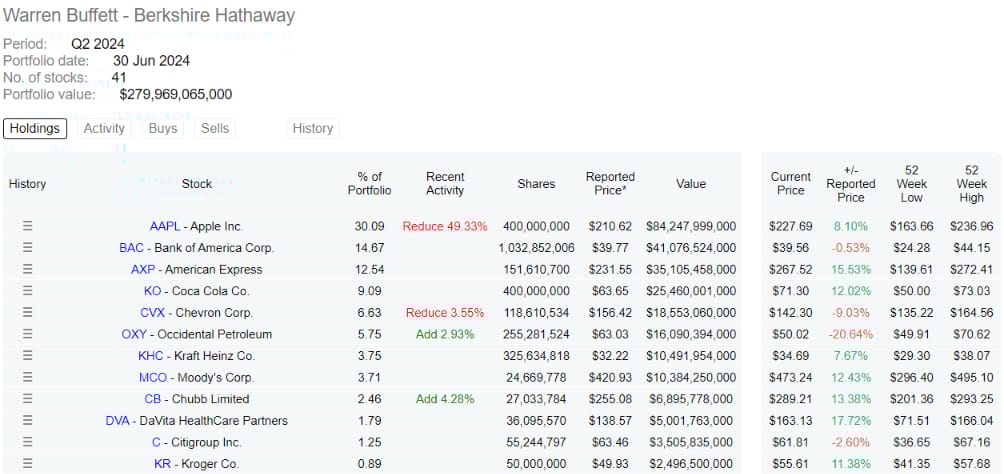Select Citigroup value $3,505,835,000
1004x474 pixels.
point(693,443)
